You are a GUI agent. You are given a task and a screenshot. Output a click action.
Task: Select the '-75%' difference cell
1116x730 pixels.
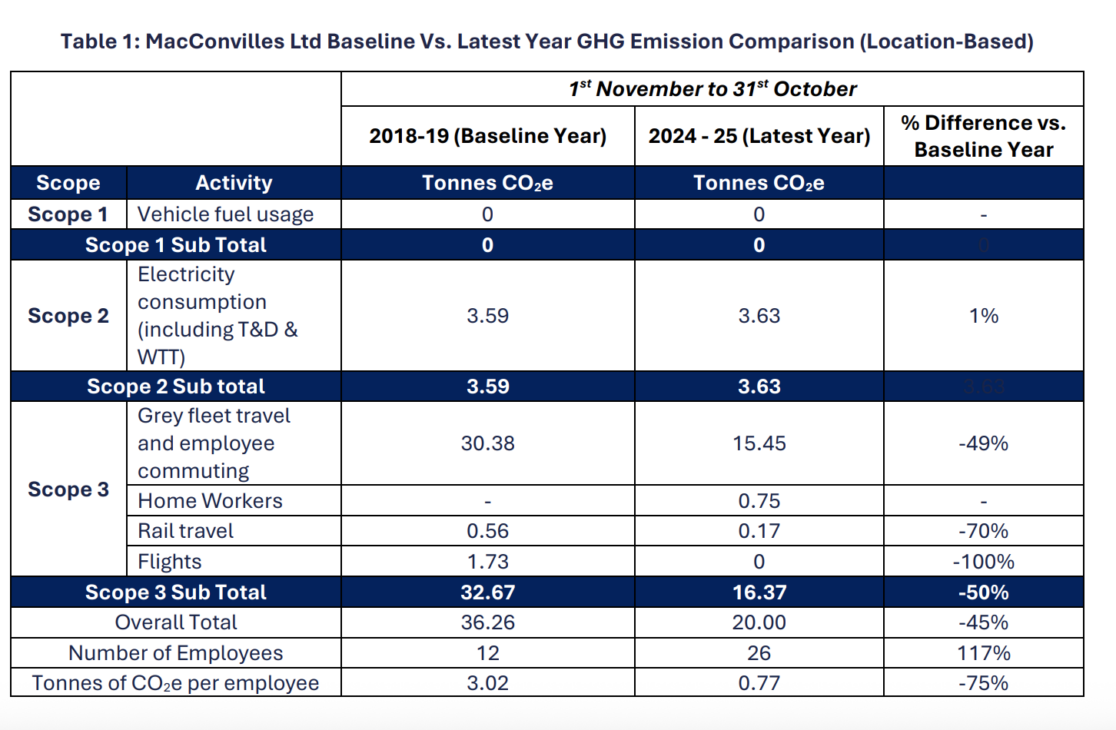[984, 683]
